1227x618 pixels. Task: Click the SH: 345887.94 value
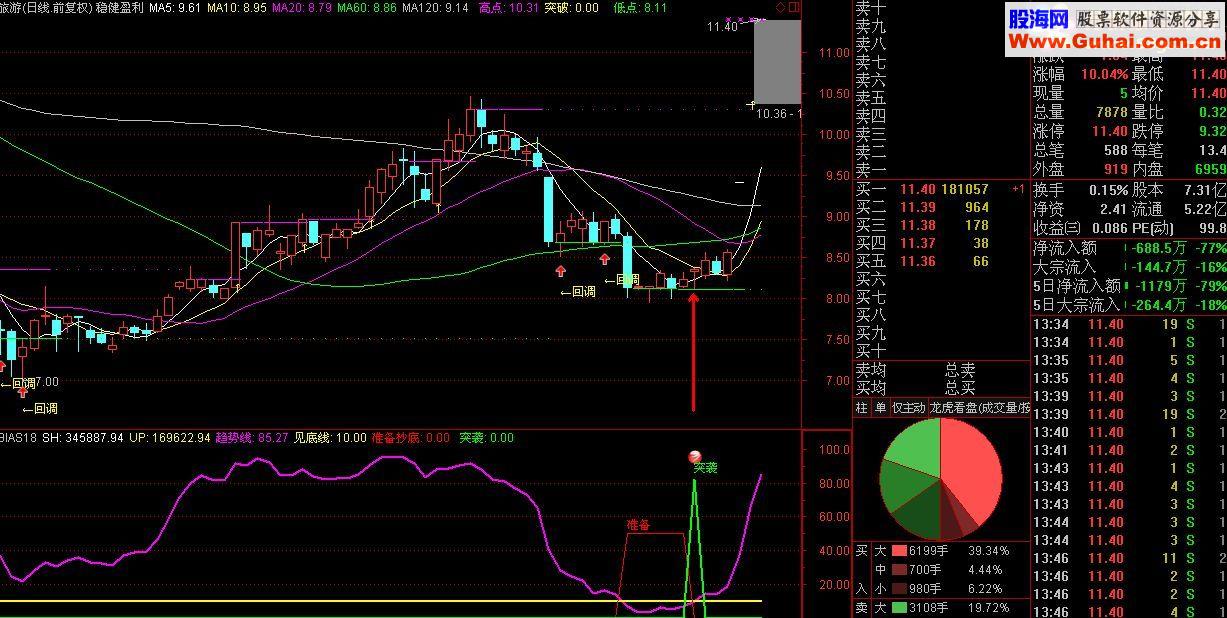coord(83,438)
